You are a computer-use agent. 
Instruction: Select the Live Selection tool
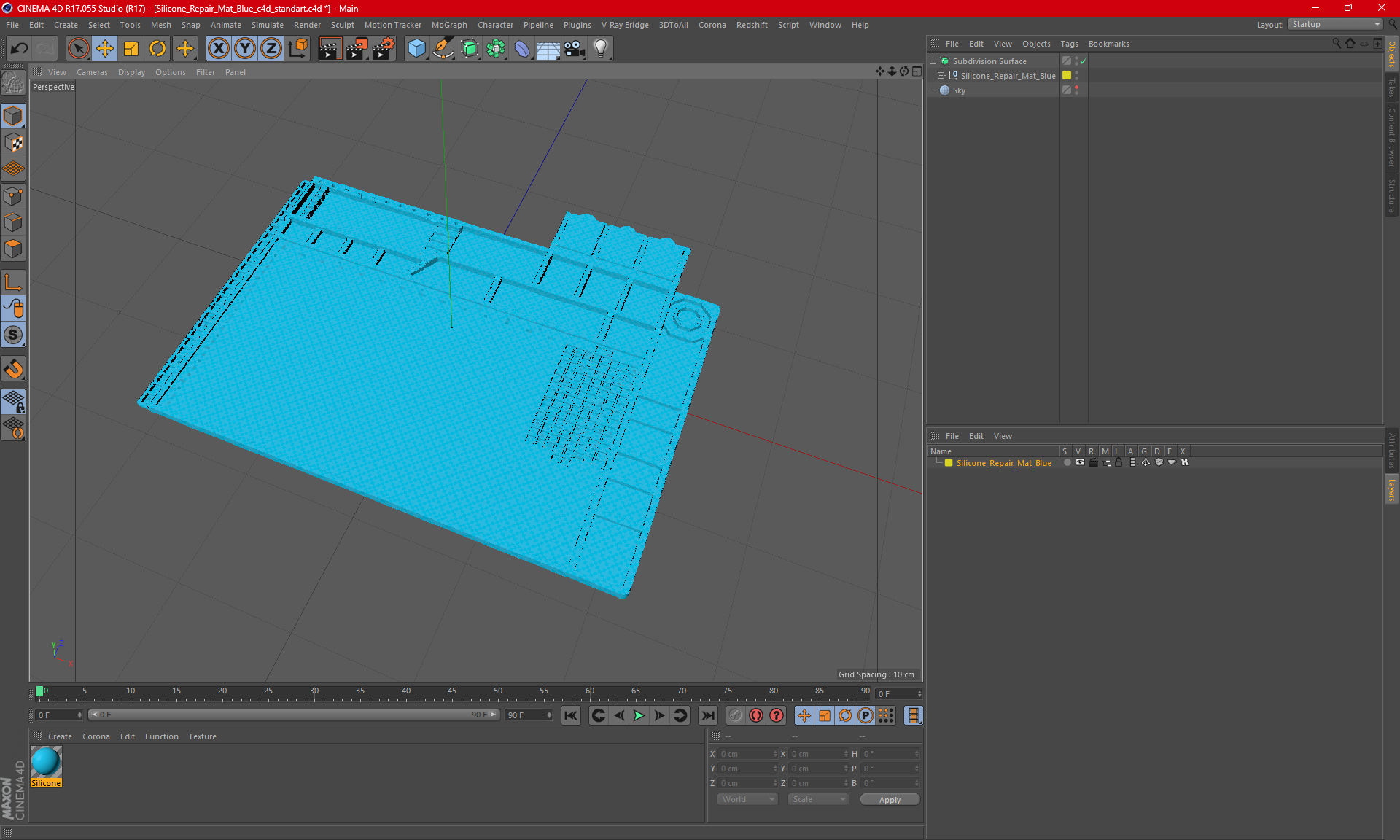[78, 49]
